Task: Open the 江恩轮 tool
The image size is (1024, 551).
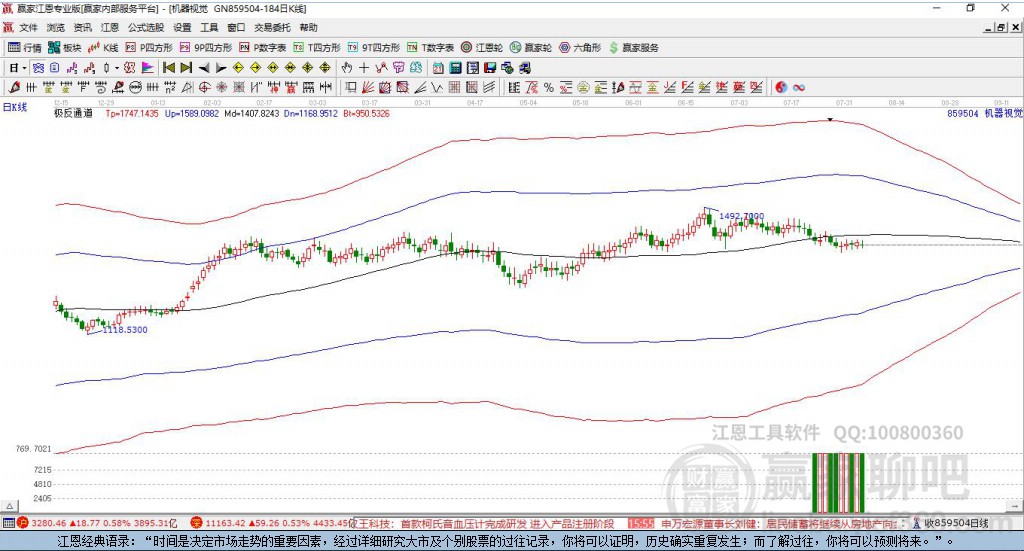Action: (482, 48)
